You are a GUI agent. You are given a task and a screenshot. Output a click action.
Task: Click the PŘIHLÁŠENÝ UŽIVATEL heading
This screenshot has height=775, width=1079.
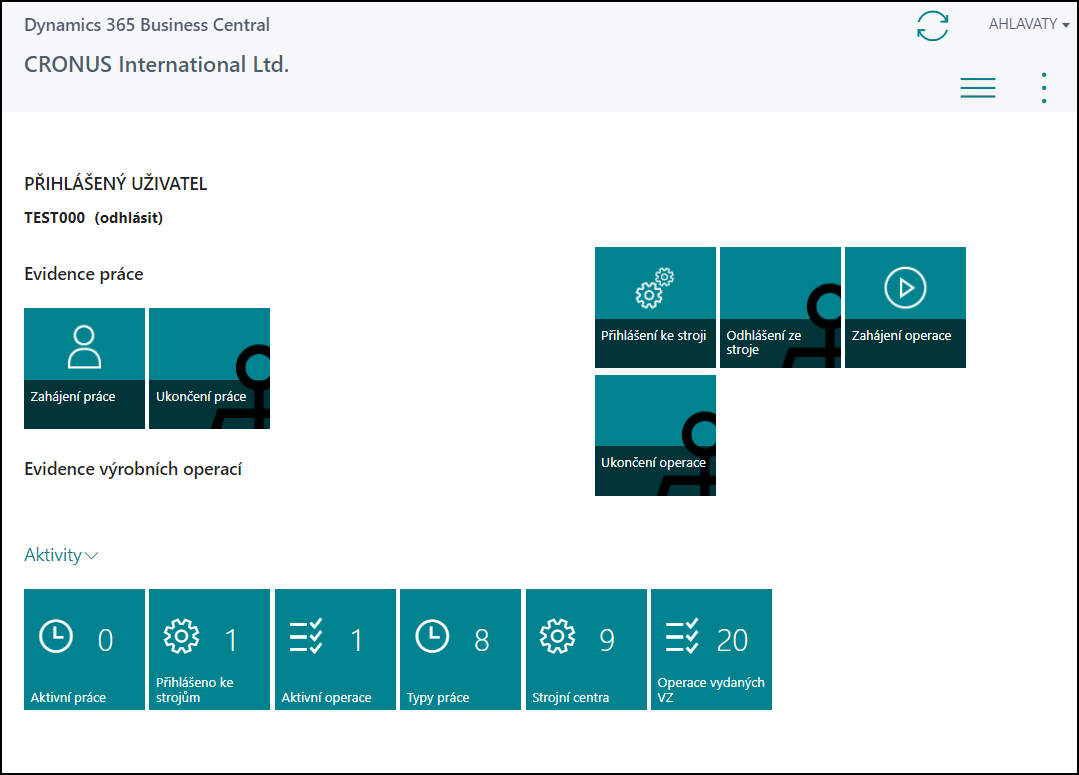pyautogui.click(x=116, y=184)
